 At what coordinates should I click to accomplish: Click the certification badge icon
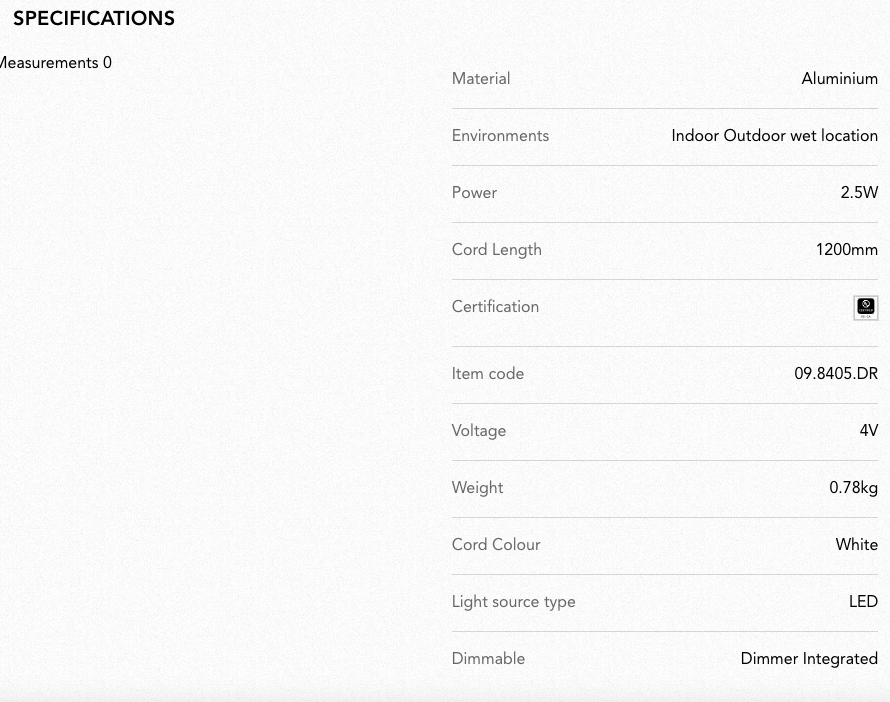point(866,308)
